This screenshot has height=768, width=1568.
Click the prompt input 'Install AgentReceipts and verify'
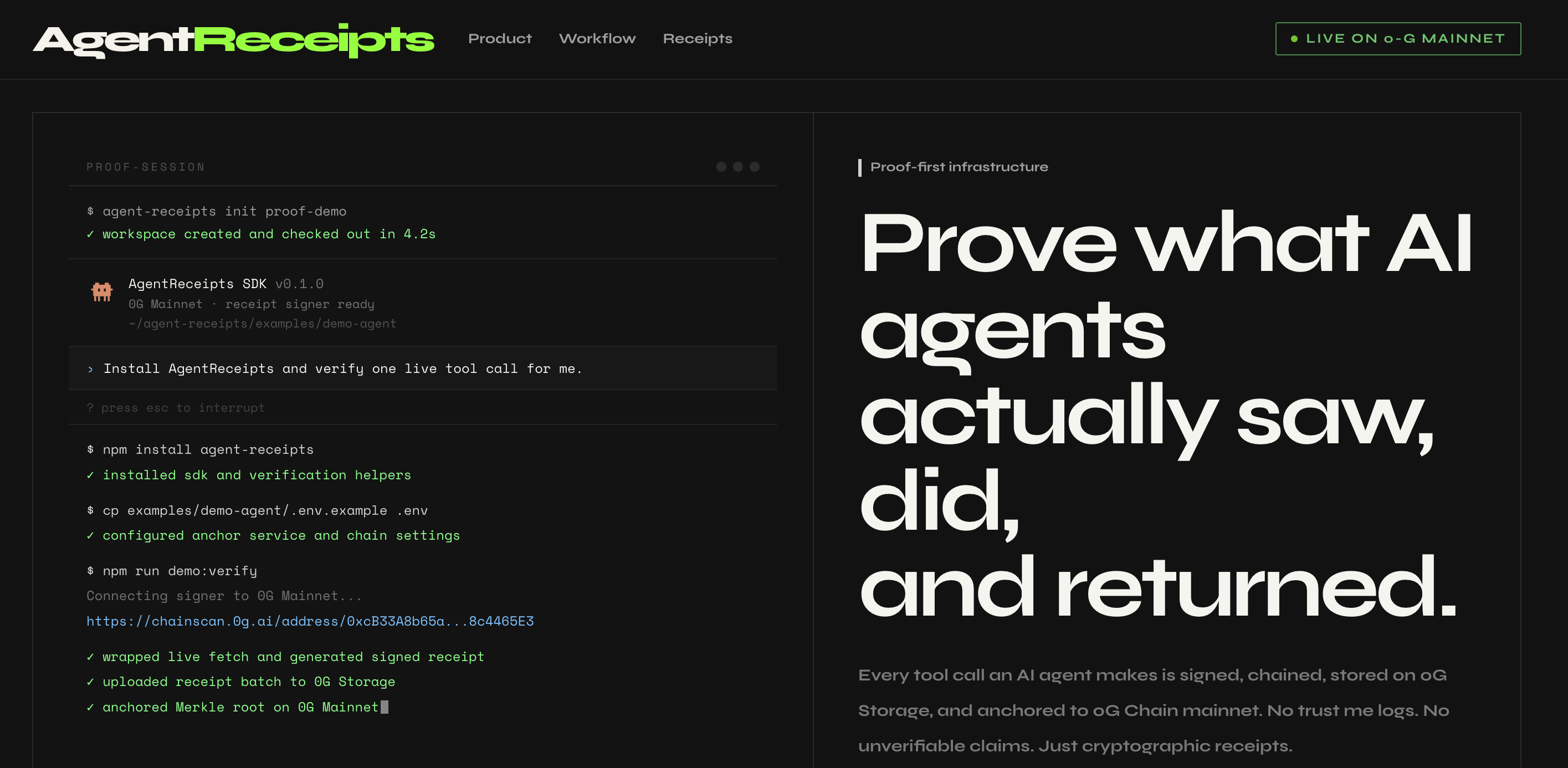(x=423, y=368)
